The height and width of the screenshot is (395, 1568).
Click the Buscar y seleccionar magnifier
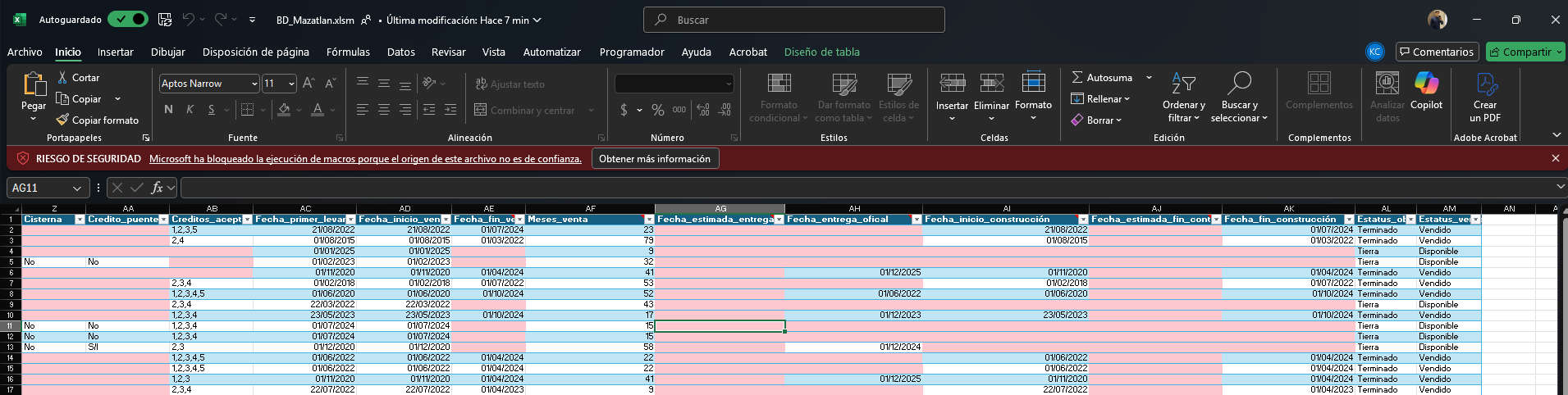1239,84
